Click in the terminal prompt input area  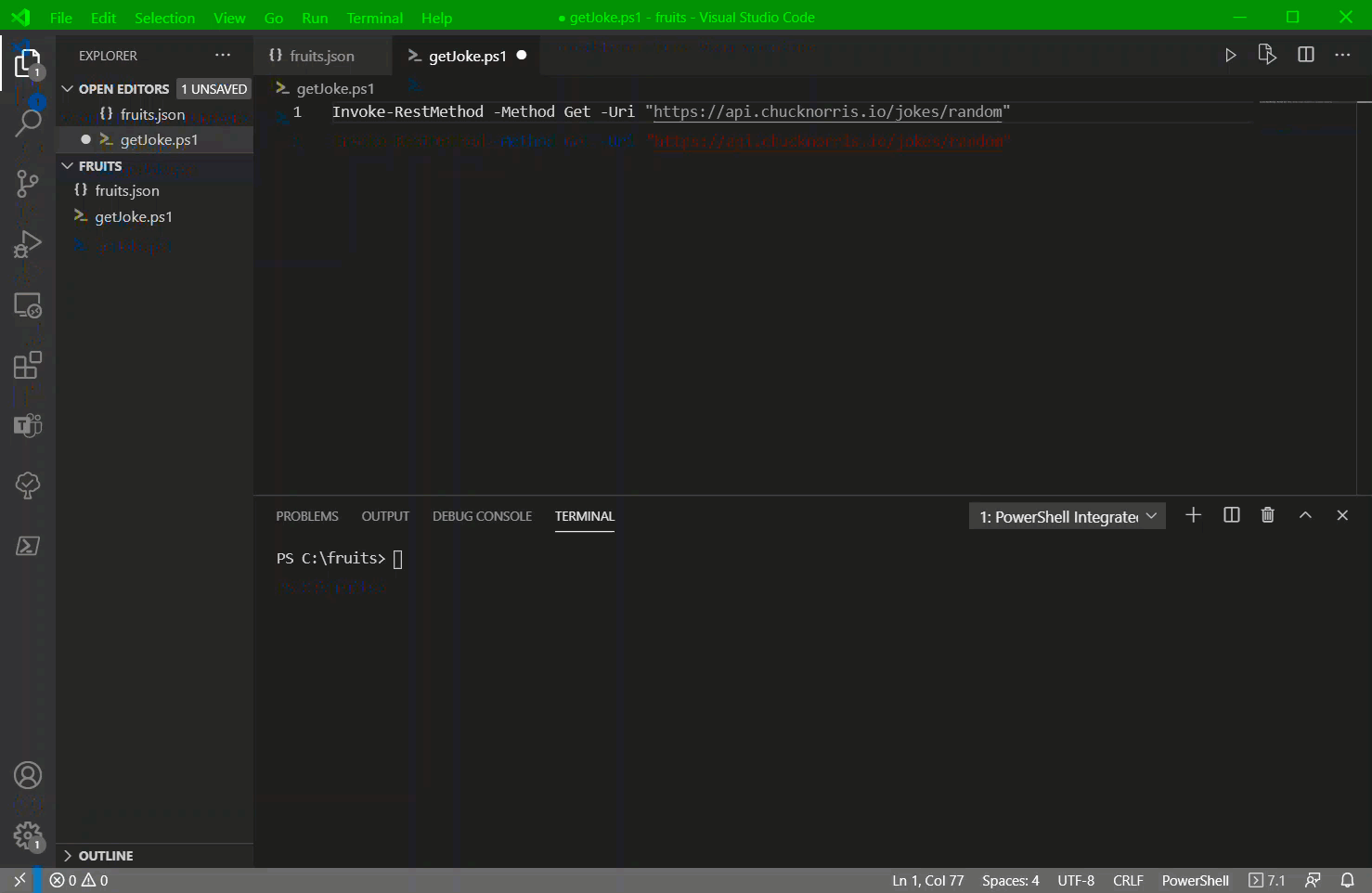pyautogui.click(x=398, y=559)
